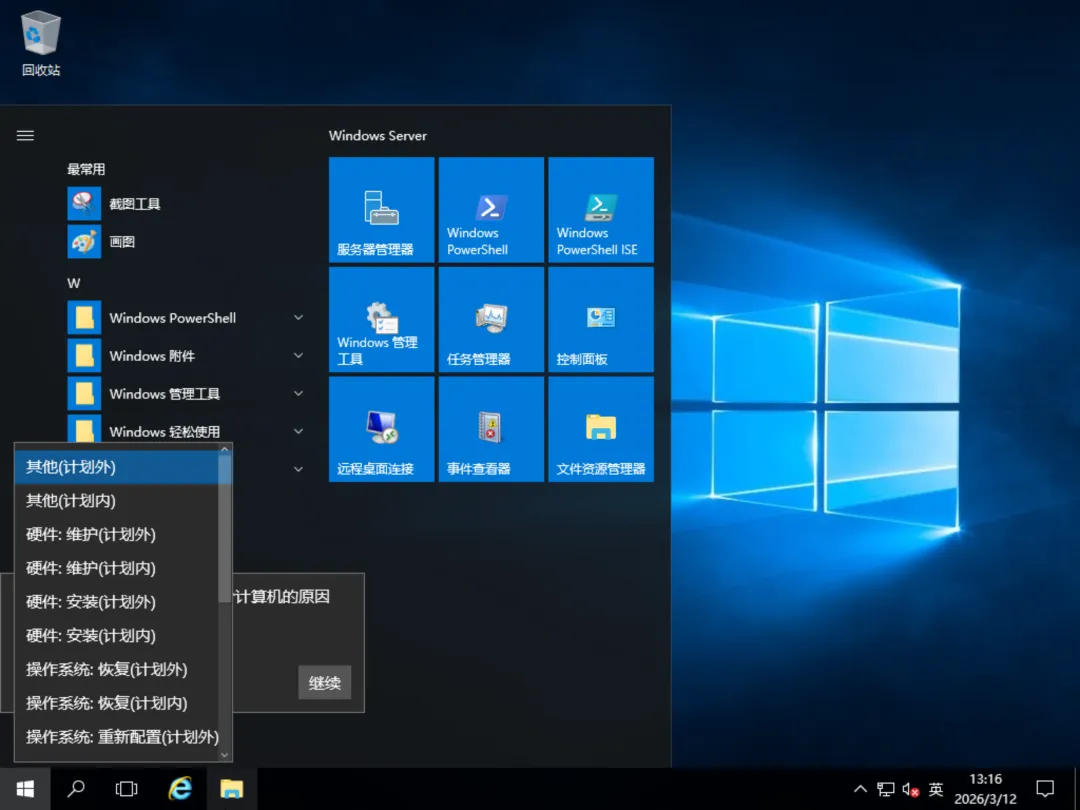Click the dropdown list scrollbar down arrow

(x=225, y=755)
